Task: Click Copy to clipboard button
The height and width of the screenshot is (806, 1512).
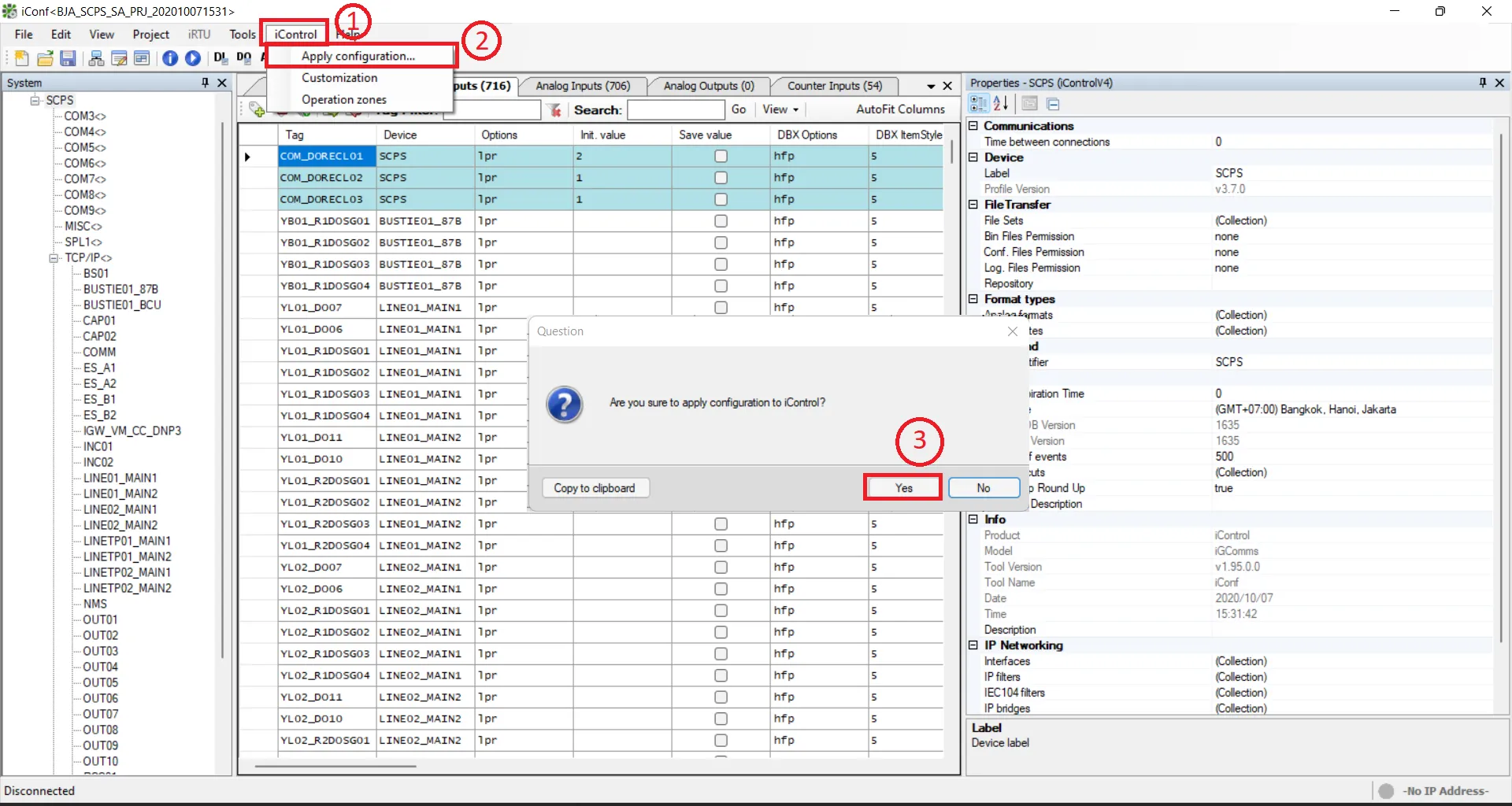Action: [x=595, y=488]
